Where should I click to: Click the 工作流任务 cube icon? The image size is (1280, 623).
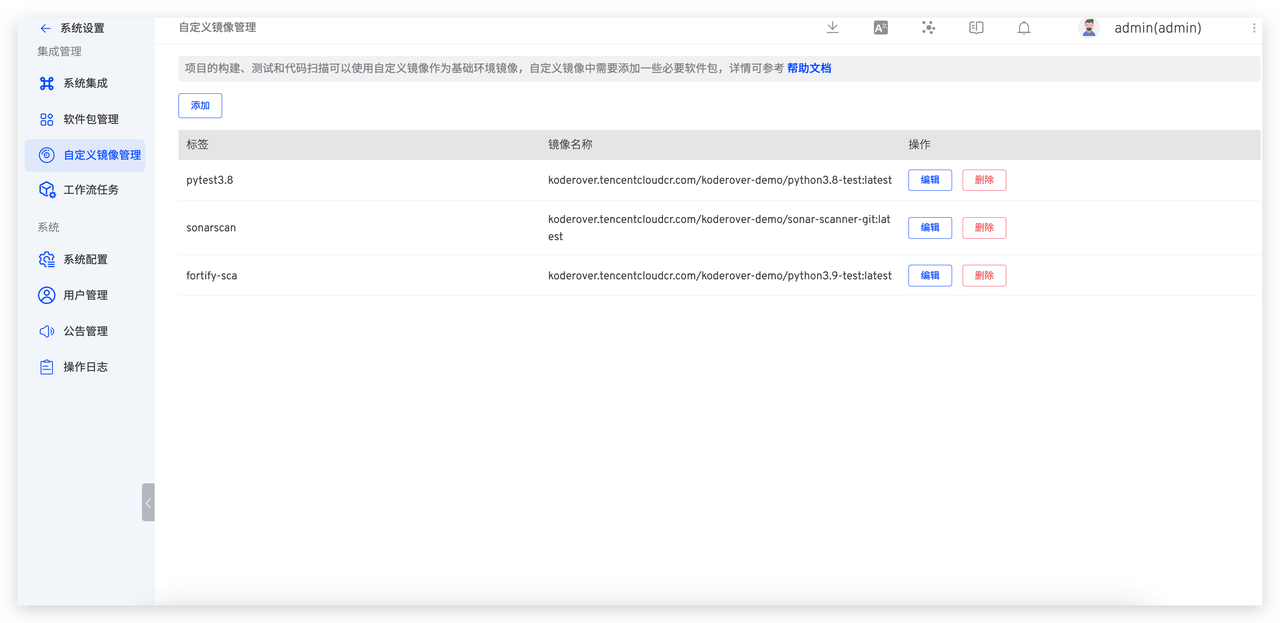coord(47,189)
